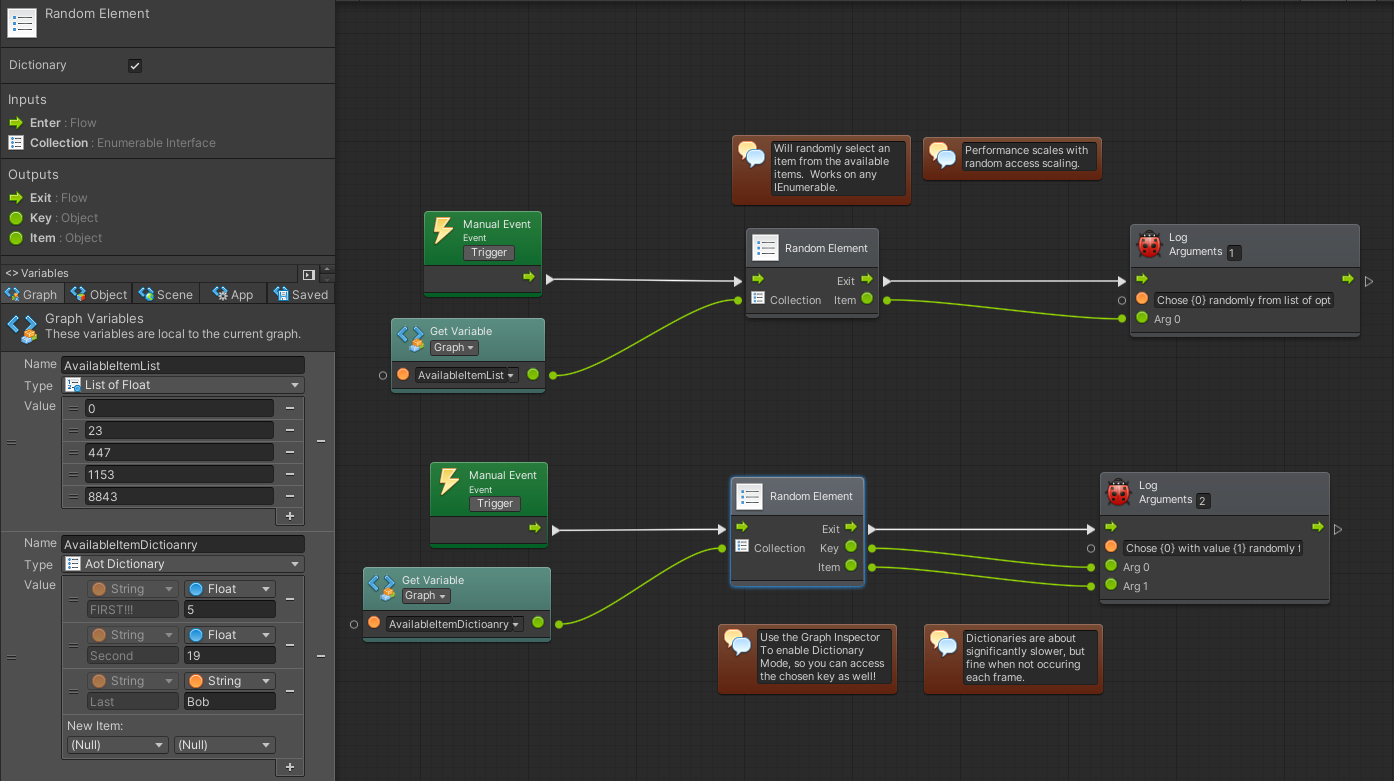Switch to the Saved variables tab

tap(300, 294)
